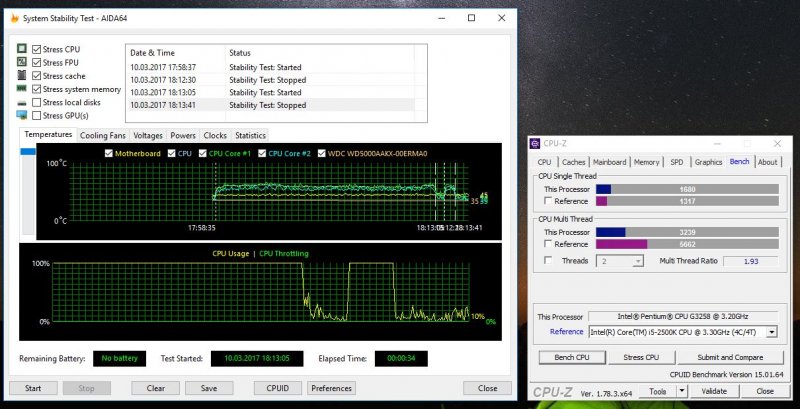Uncheck the Motherboard temperature graph checkbox

(110, 153)
